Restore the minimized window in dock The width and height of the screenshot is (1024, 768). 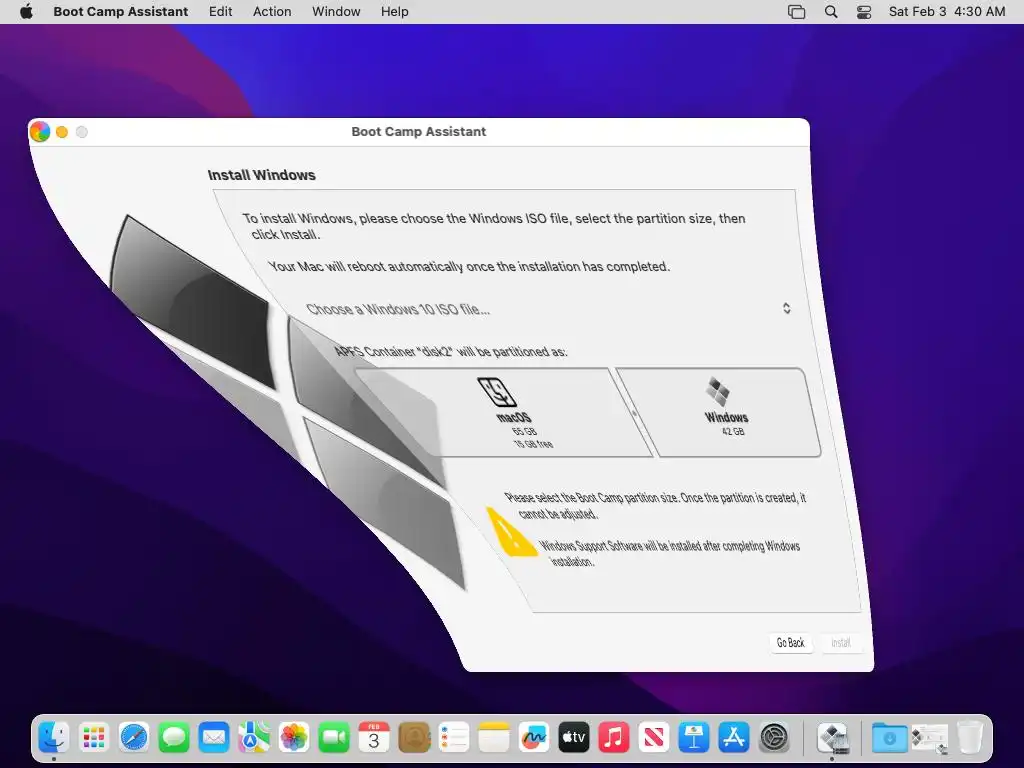point(929,738)
